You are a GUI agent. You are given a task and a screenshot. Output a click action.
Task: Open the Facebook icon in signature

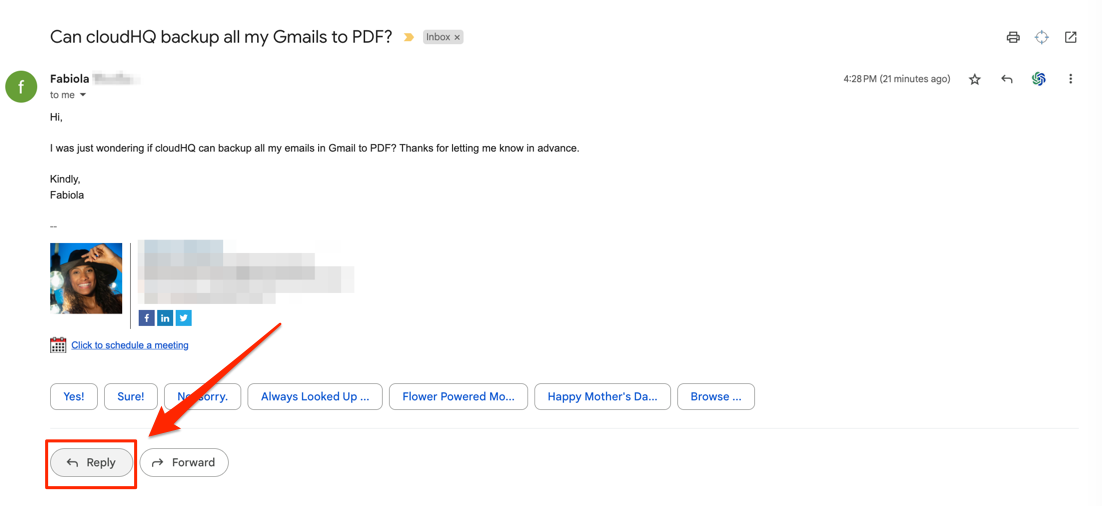coord(146,318)
